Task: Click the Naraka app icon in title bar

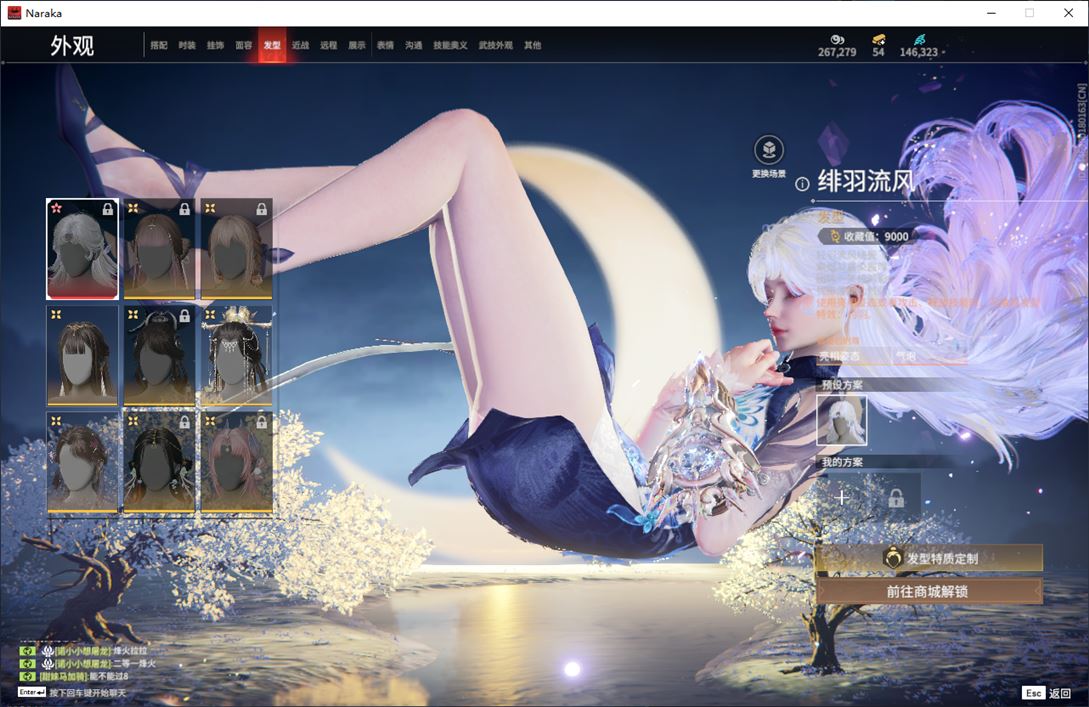Action: pos(14,13)
